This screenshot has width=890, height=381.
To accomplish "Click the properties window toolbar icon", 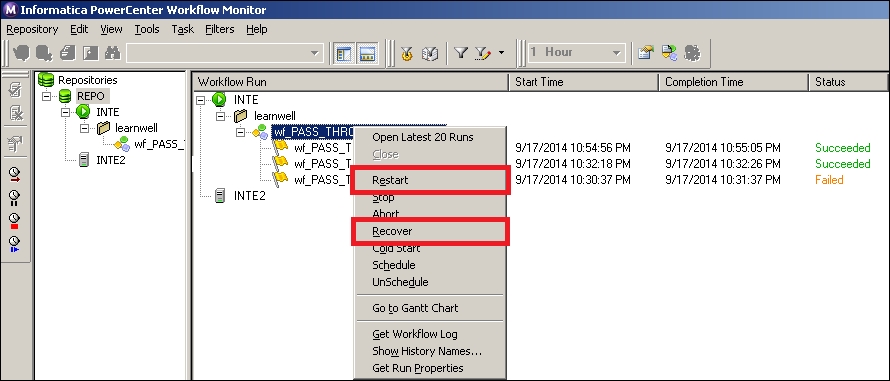I will (x=645, y=53).
